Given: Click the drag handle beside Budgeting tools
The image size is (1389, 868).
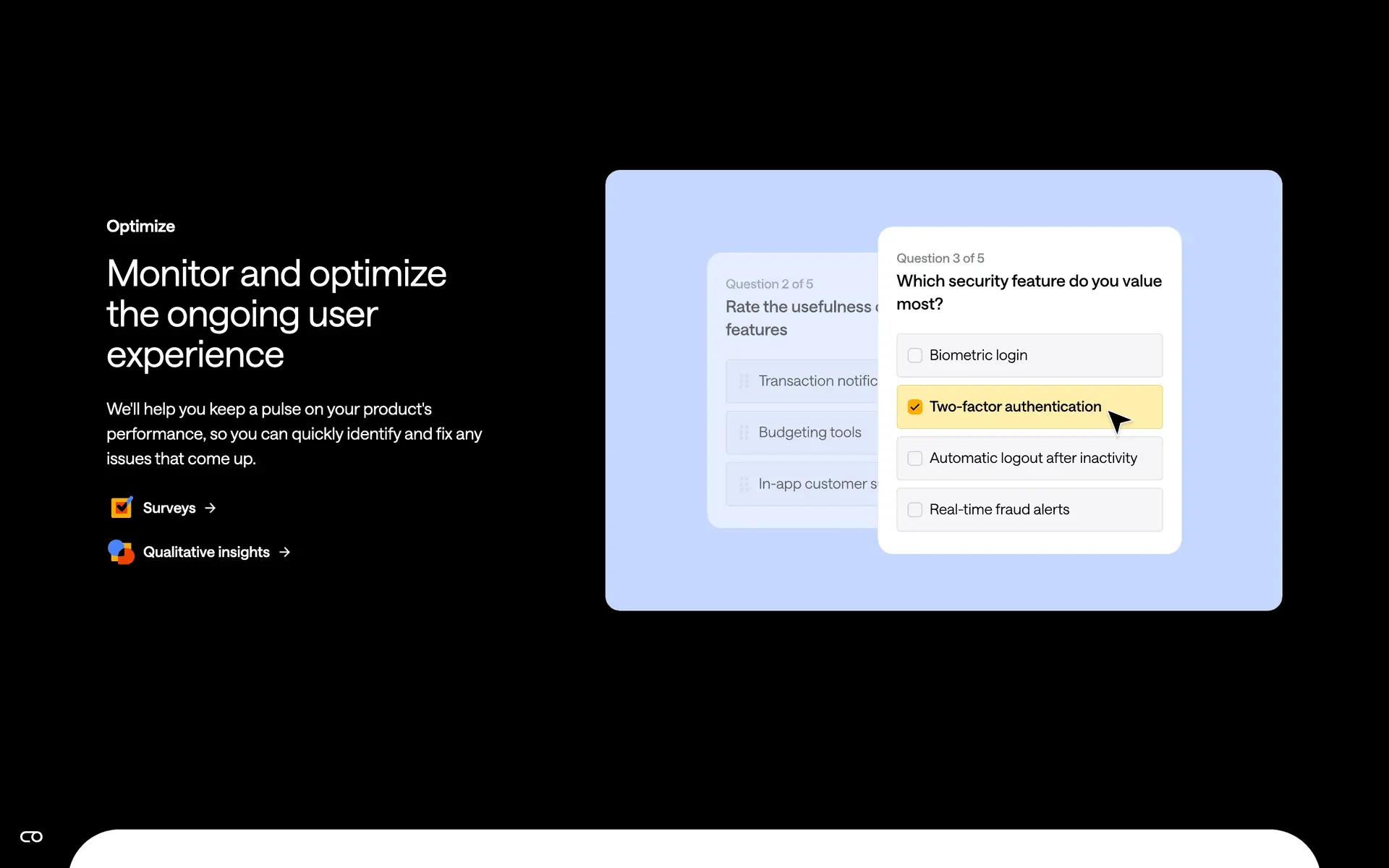Looking at the screenshot, I should [x=744, y=433].
